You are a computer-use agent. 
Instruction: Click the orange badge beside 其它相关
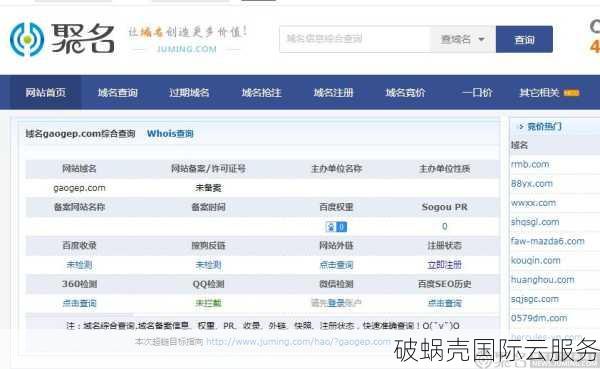[x=571, y=93]
